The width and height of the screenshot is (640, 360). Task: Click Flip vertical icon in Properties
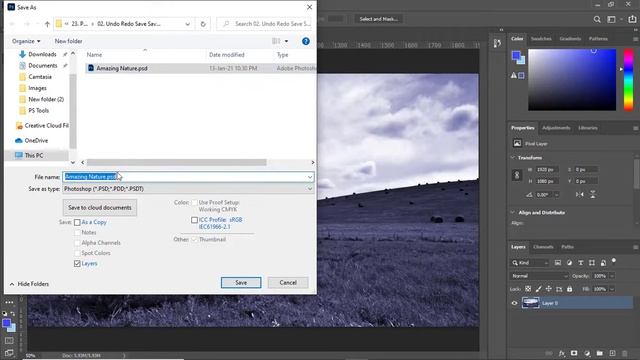593,194
